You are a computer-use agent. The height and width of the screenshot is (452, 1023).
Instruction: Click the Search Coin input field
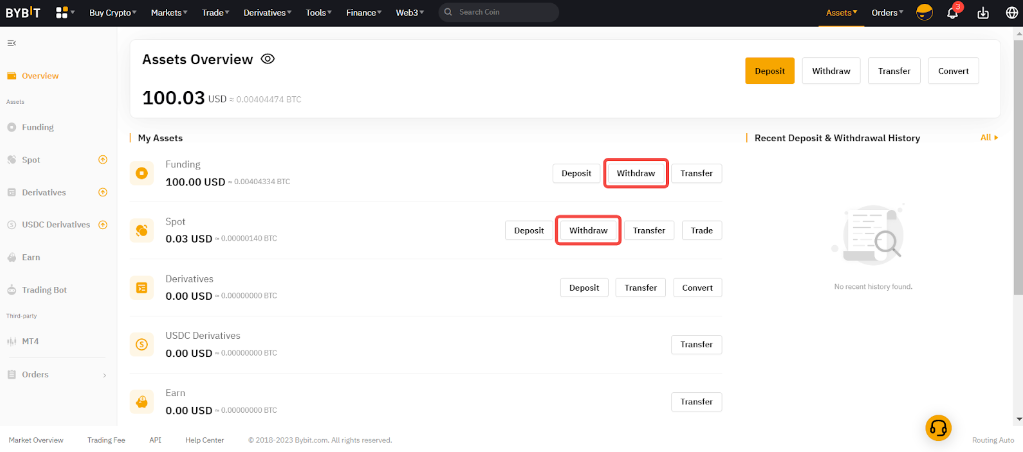coord(498,12)
